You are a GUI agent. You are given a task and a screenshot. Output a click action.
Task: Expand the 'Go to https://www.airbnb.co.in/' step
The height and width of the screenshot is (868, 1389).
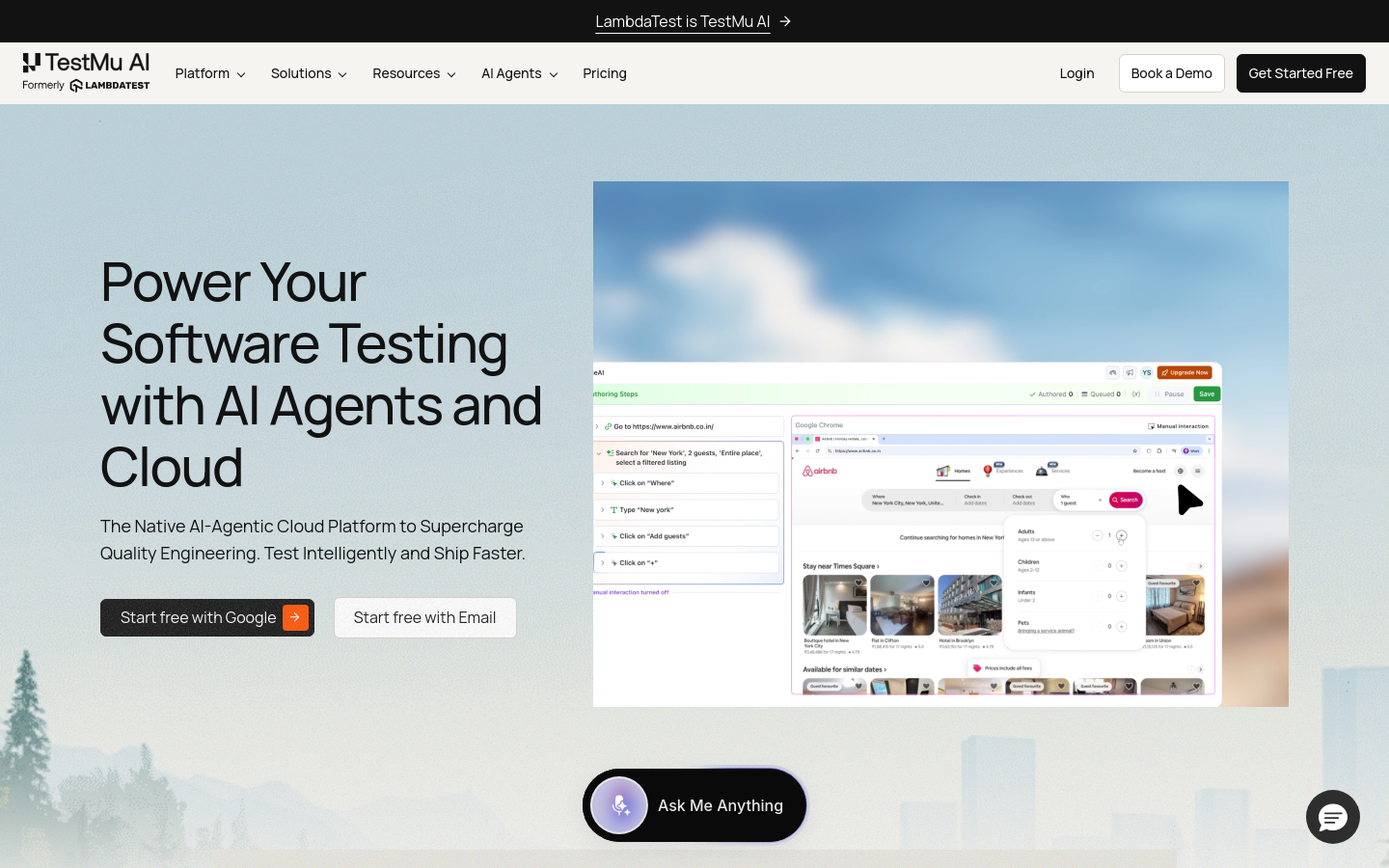(x=597, y=426)
